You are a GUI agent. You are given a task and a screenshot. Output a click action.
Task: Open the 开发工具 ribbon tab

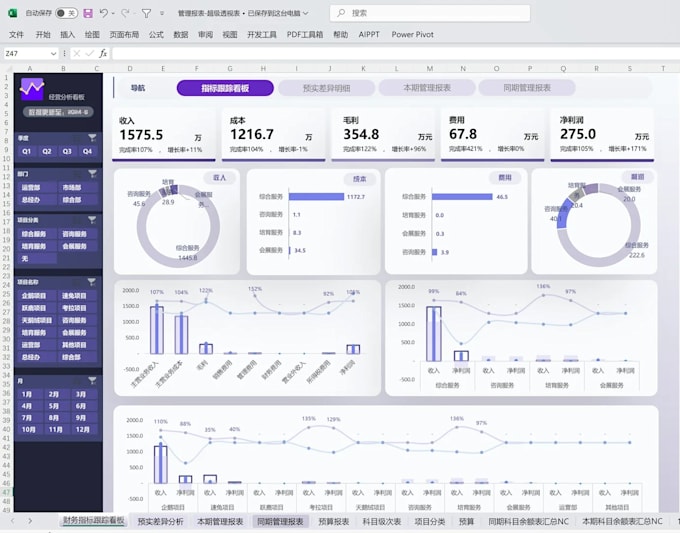262,34
